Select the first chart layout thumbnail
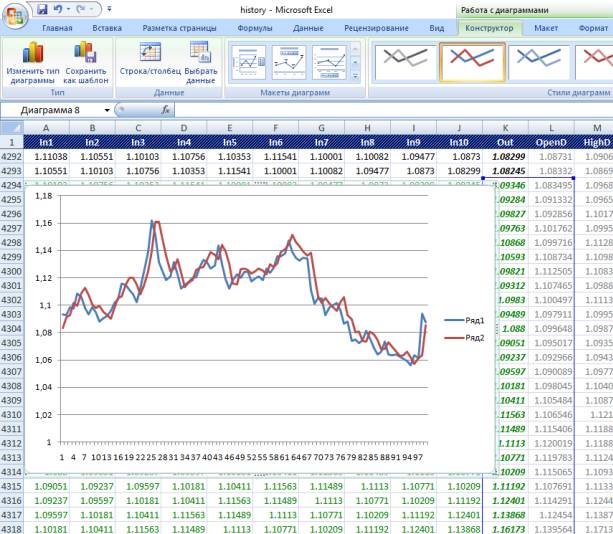This screenshot has height=534, width=613. tap(248, 62)
